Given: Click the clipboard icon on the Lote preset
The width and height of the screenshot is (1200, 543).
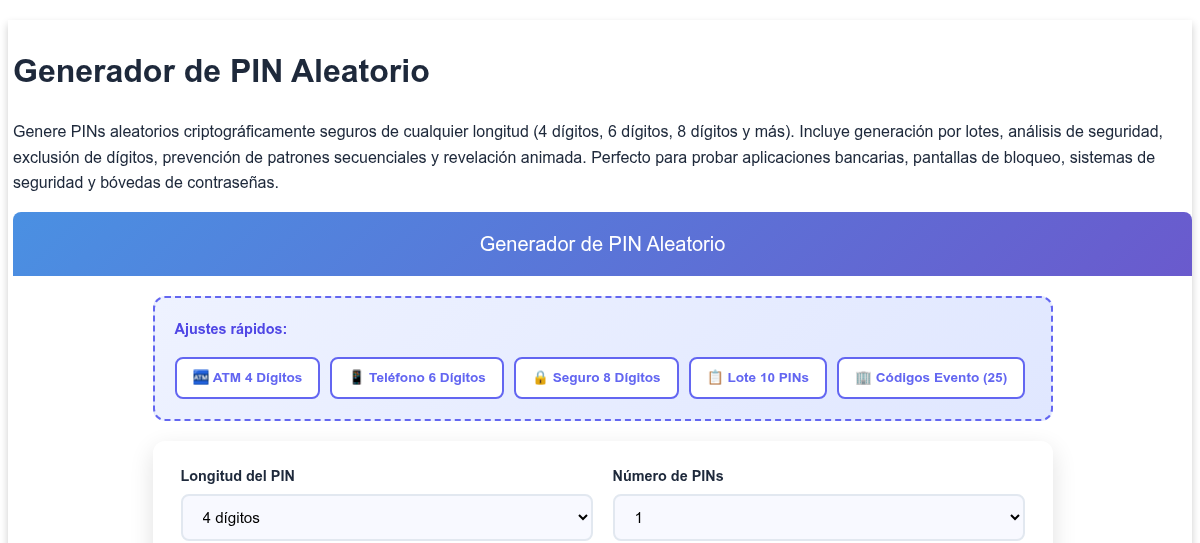Looking at the screenshot, I should [715, 378].
